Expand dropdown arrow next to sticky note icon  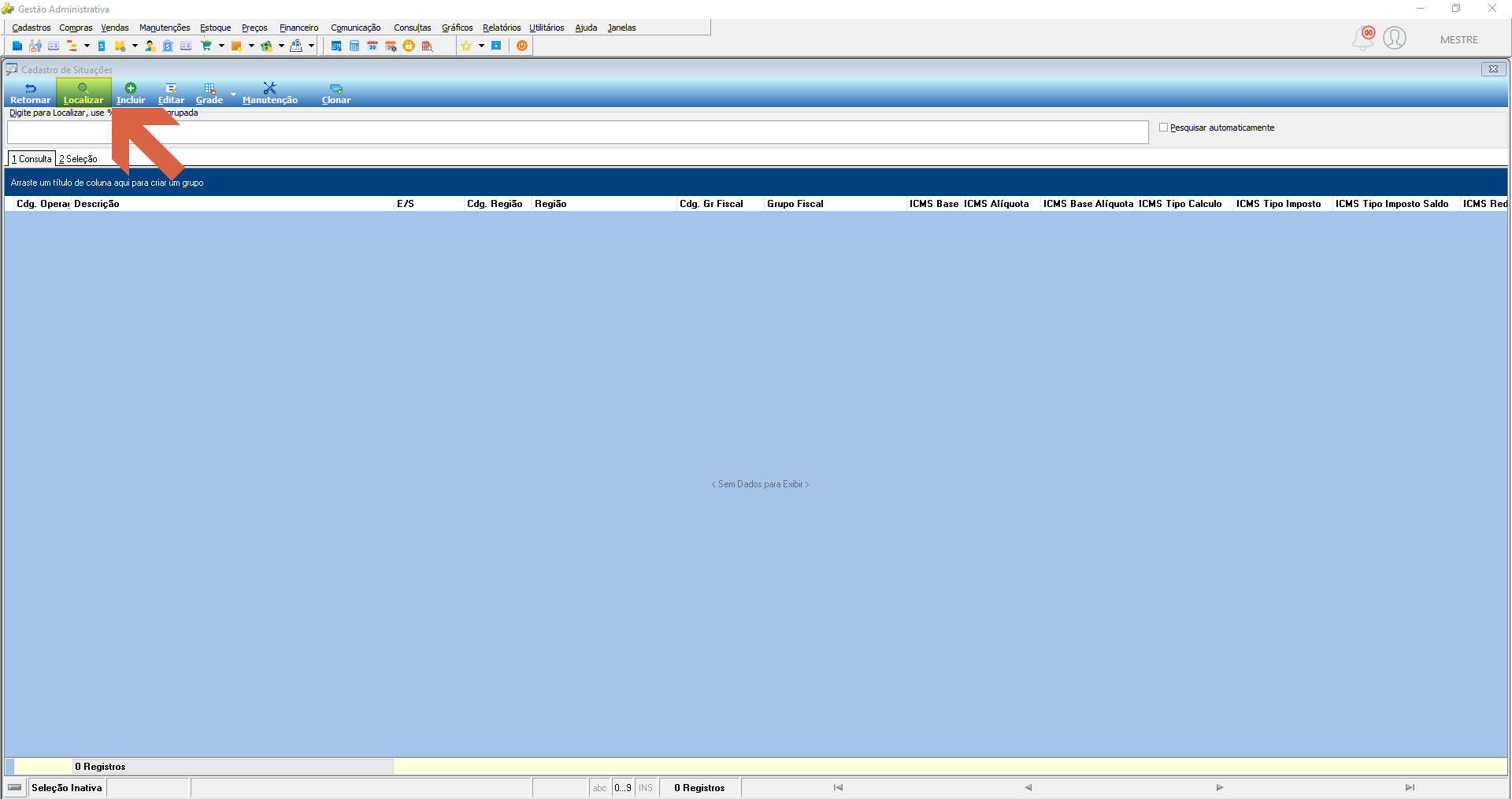coord(251,46)
